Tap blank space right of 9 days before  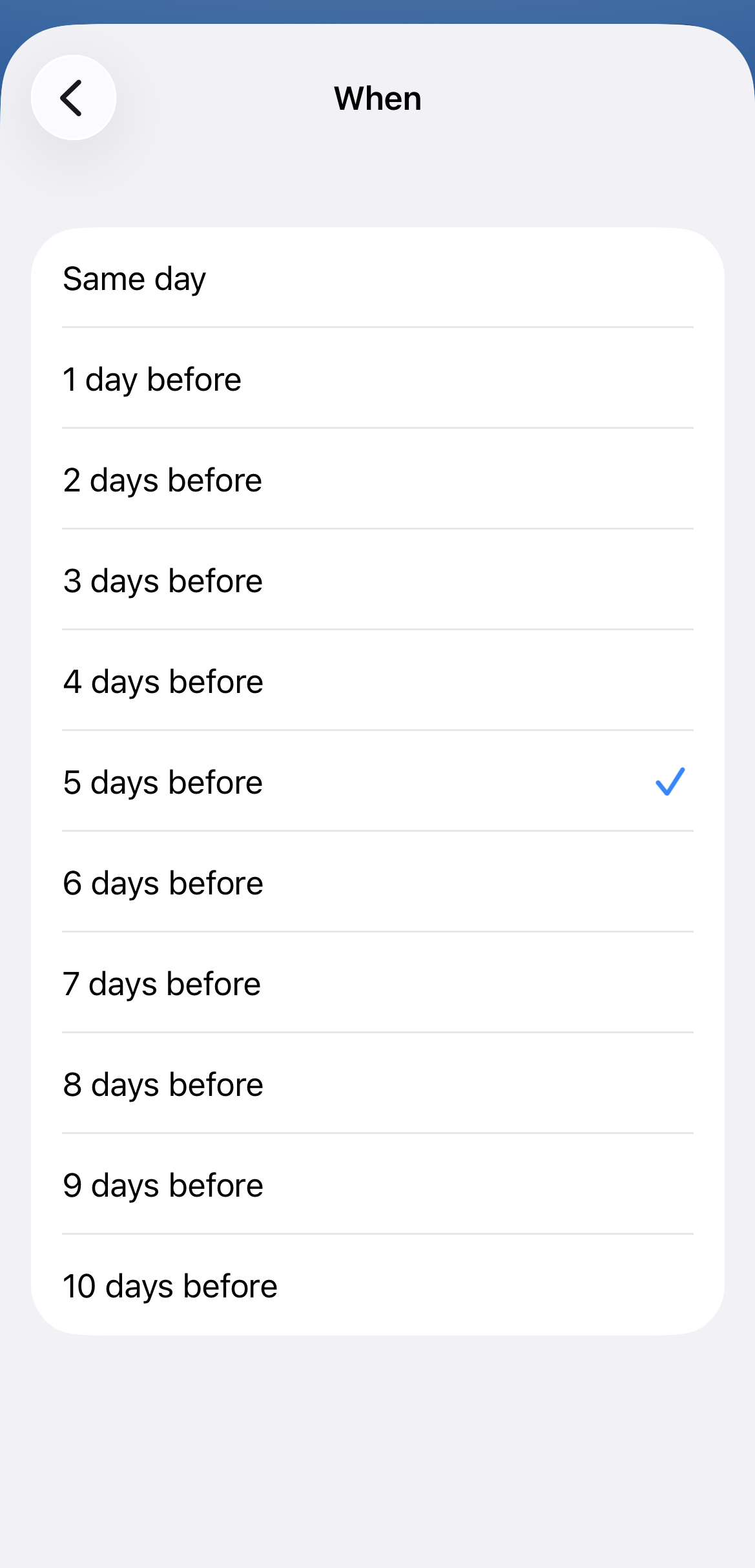click(x=478, y=1185)
